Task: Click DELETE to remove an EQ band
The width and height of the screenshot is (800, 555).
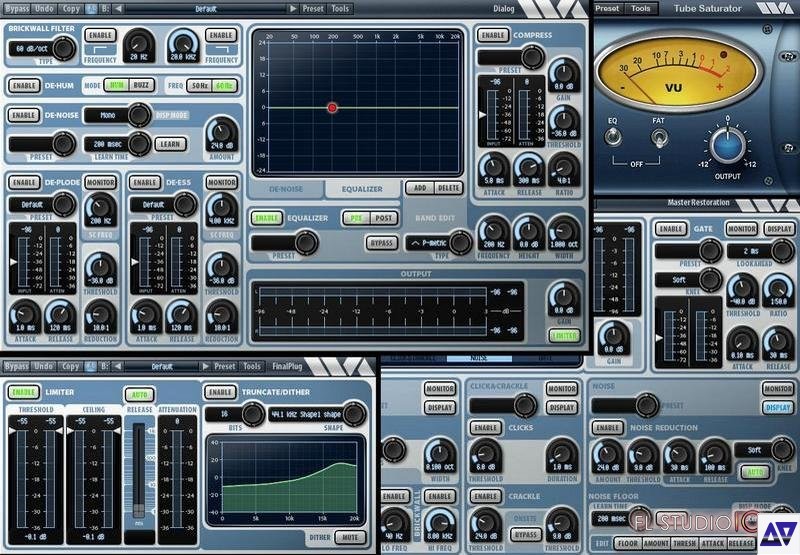Action: click(448, 188)
